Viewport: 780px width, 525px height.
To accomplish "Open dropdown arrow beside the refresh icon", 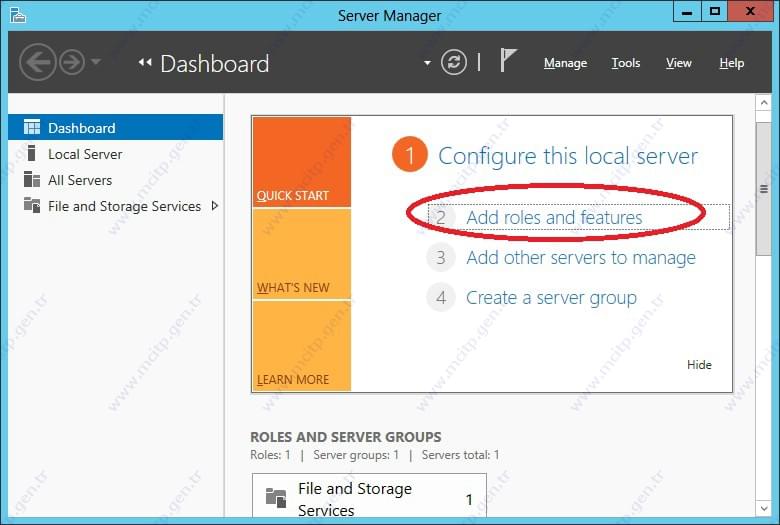I will (427, 63).
